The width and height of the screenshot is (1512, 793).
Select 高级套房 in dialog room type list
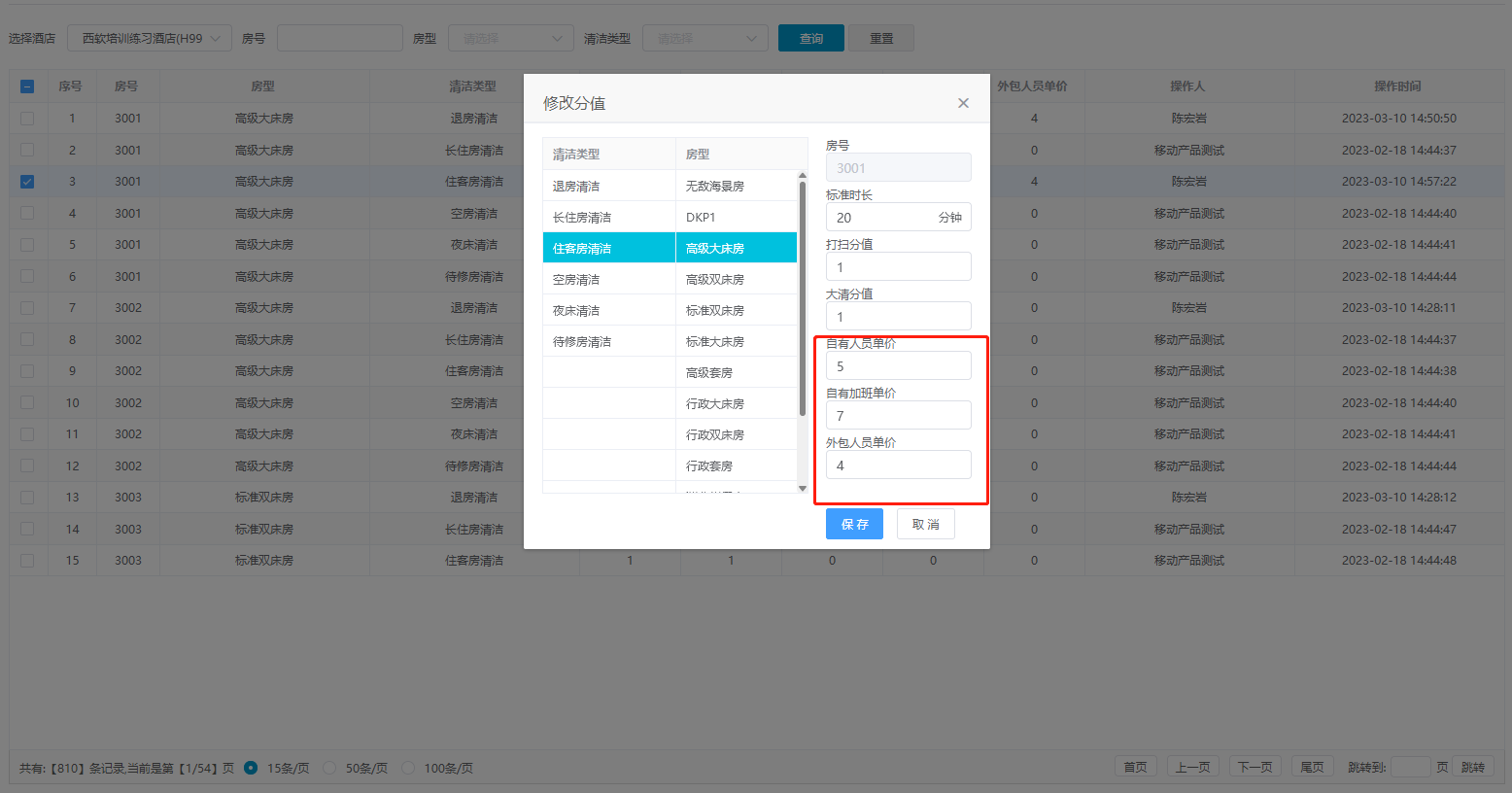tap(737, 372)
